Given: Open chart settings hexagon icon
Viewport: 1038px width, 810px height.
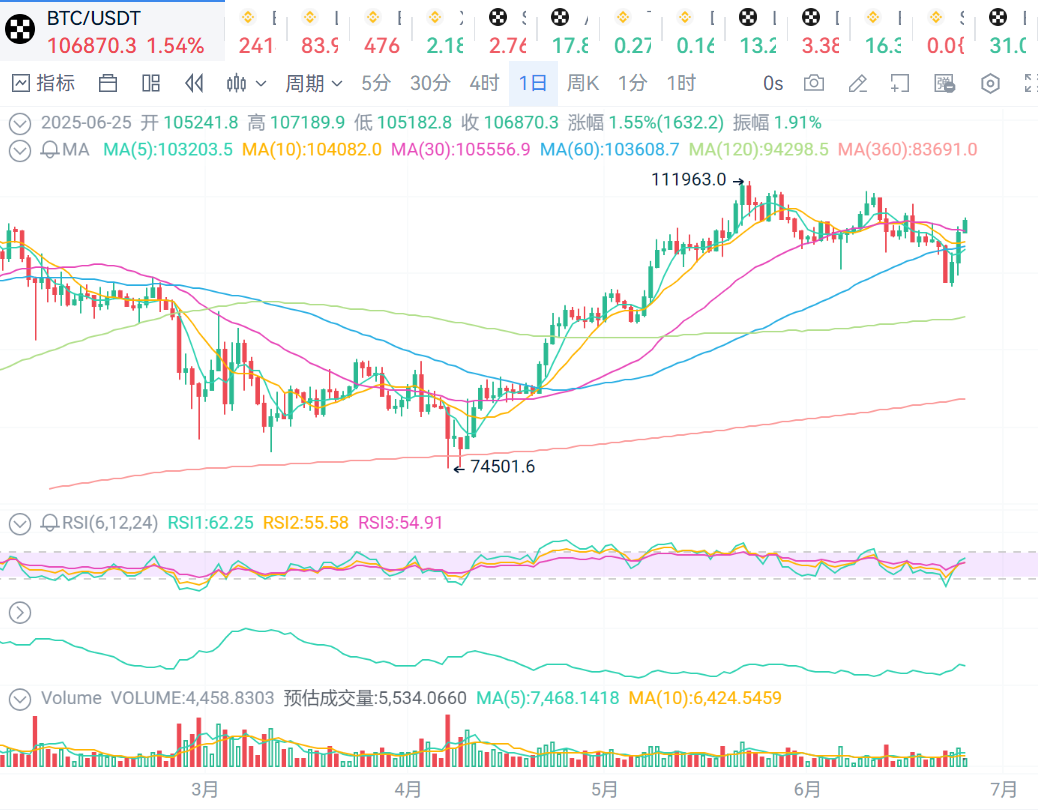Looking at the screenshot, I should tap(990, 83).
